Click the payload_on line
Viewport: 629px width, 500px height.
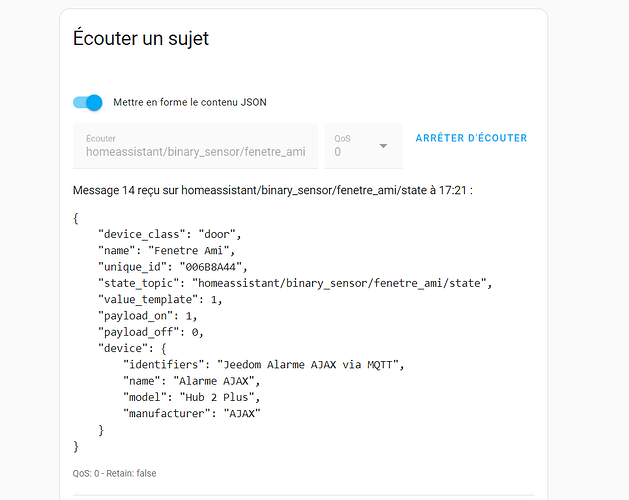tap(146, 315)
